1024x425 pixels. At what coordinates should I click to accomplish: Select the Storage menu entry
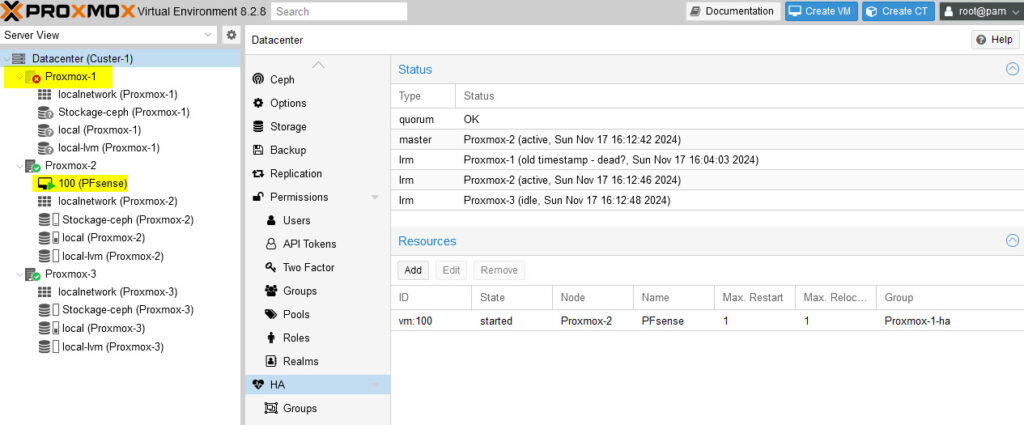tap(318, 127)
